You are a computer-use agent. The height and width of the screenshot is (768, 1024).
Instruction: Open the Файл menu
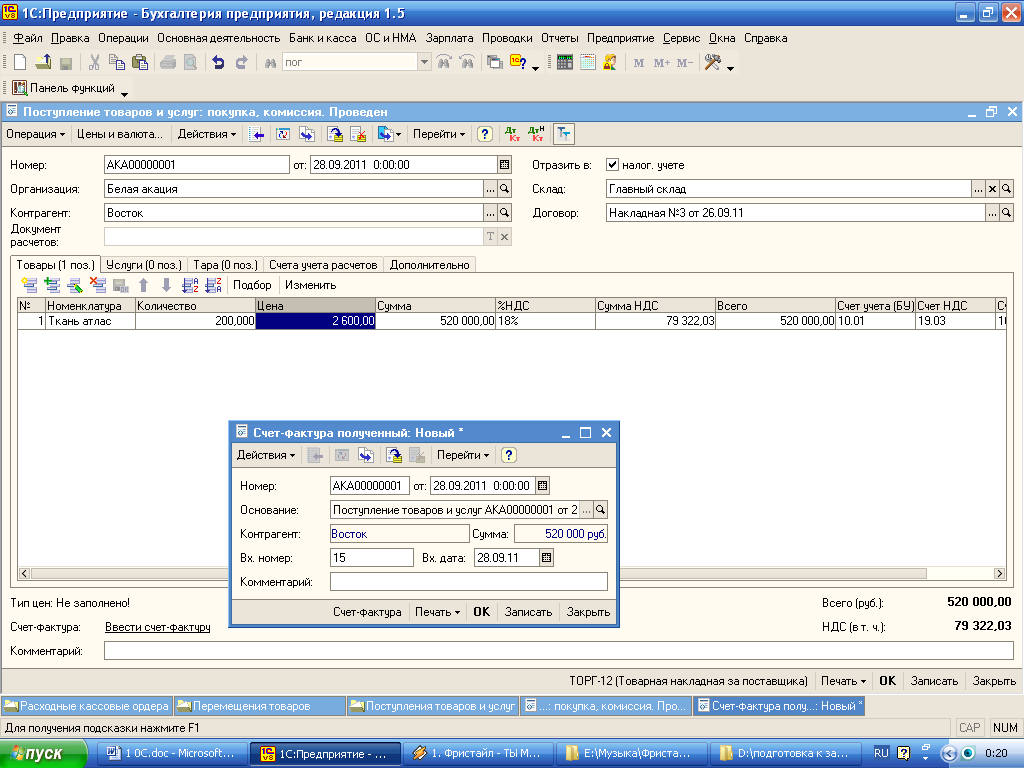point(27,38)
